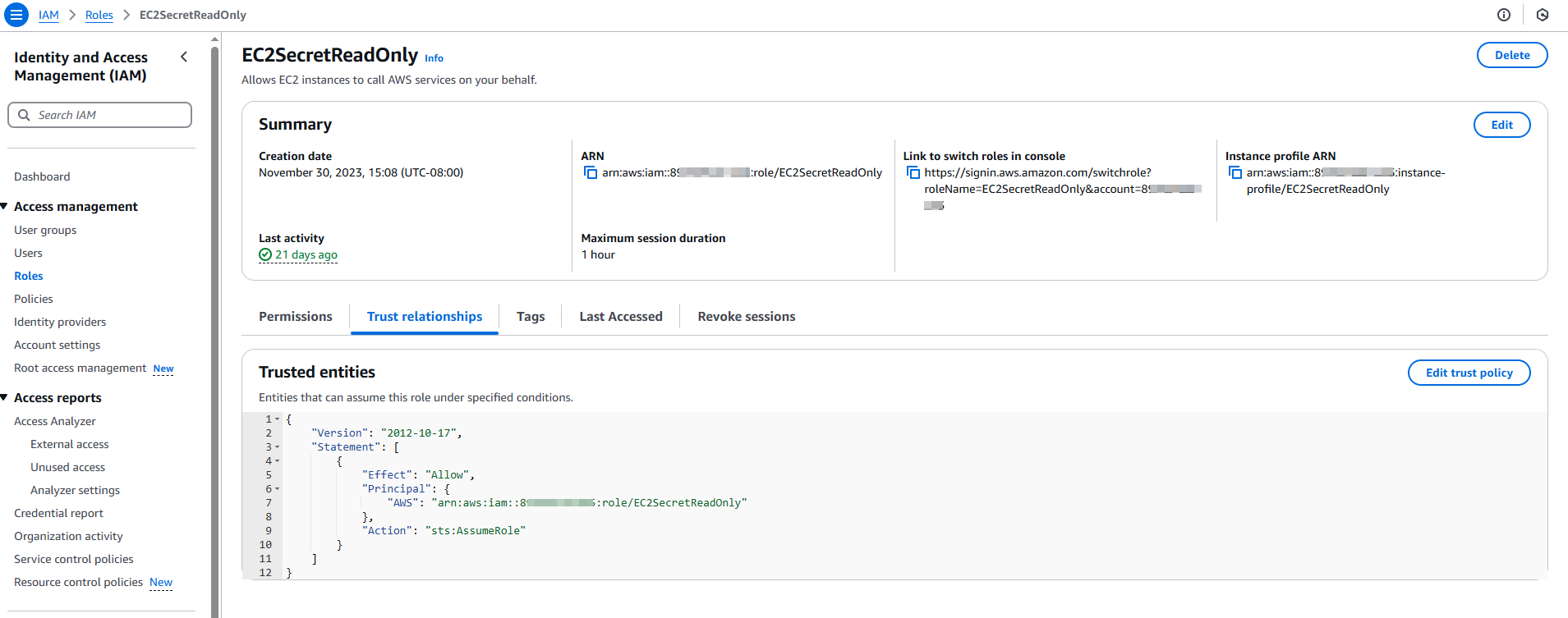Open the Last Accessed tab

tap(621, 316)
